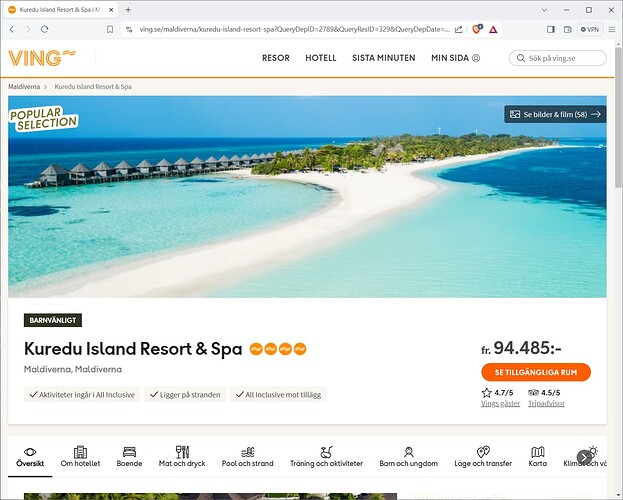Click the Ving logo
The image size is (623, 500).
click(x=41, y=58)
